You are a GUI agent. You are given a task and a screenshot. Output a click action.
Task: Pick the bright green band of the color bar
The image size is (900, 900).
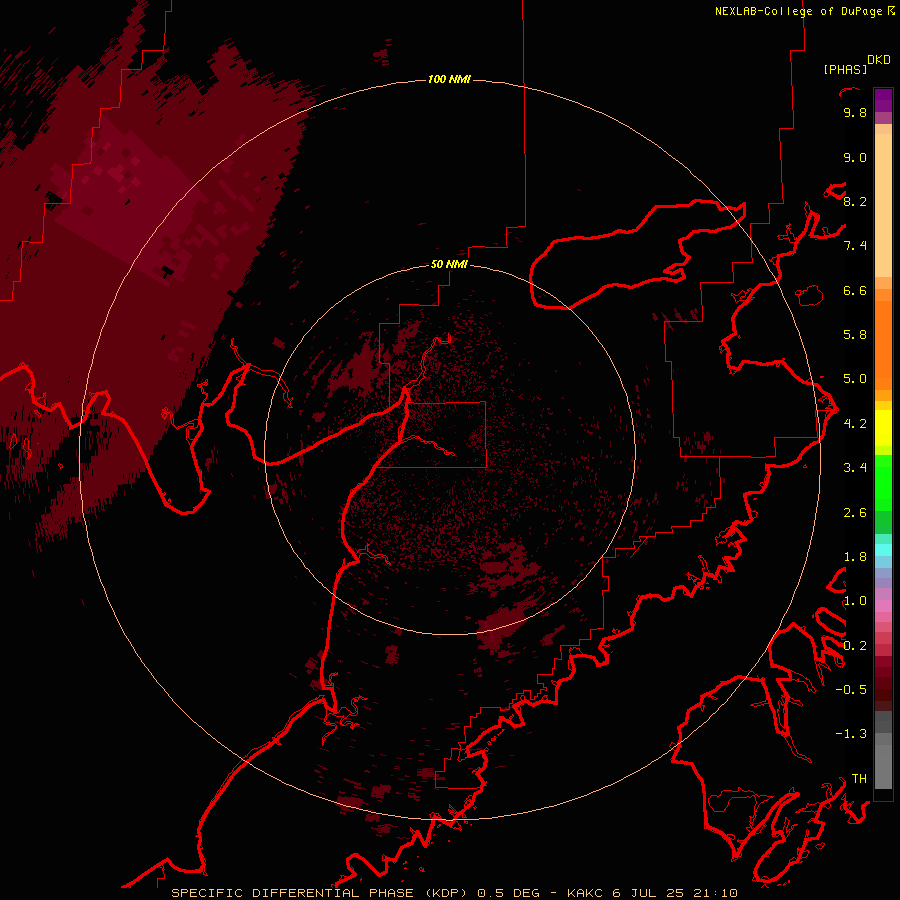[883, 482]
